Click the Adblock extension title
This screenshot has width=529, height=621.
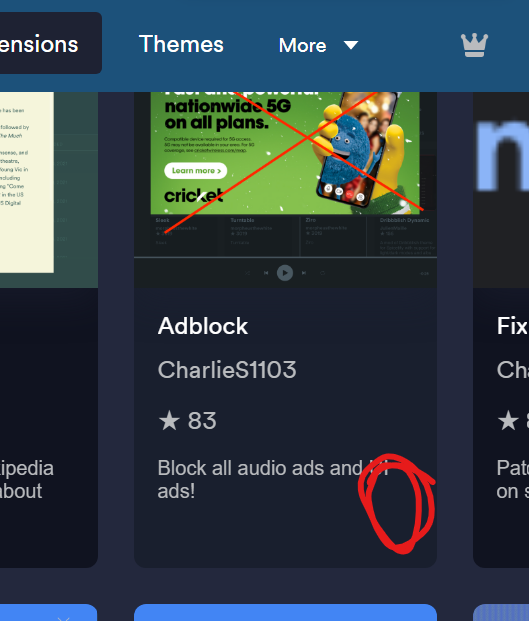point(203,326)
